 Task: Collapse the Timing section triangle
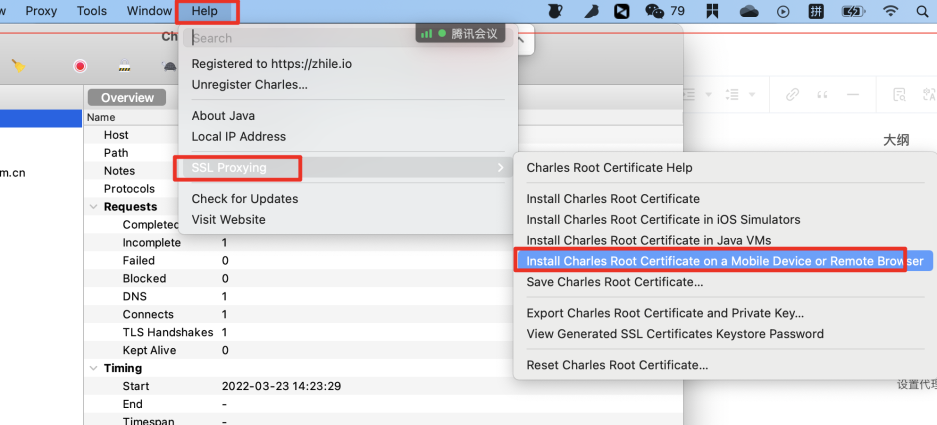pos(93,368)
